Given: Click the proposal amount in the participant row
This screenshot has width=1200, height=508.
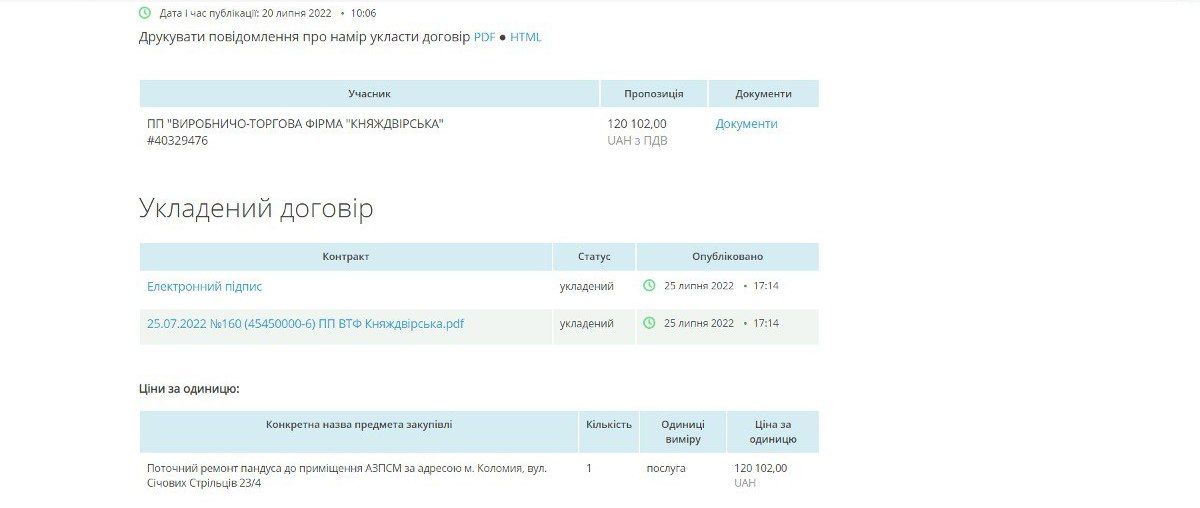Looking at the screenshot, I should pos(637,124).
